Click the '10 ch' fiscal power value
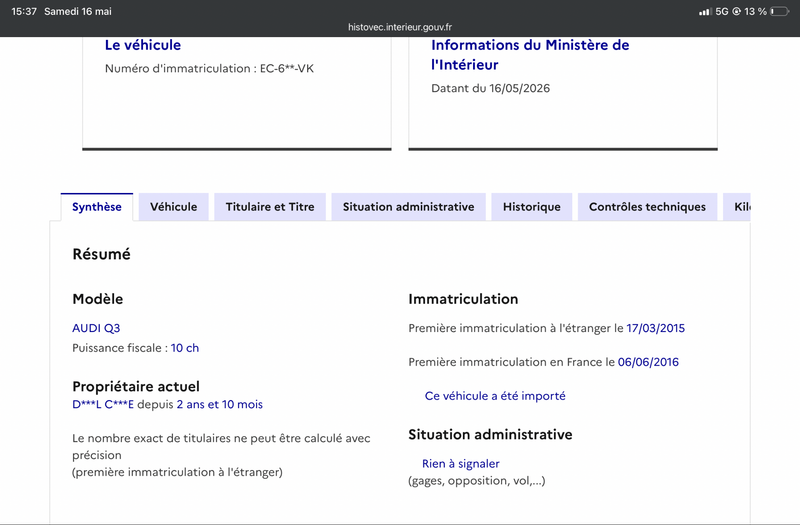 click(x=185, y=348)
